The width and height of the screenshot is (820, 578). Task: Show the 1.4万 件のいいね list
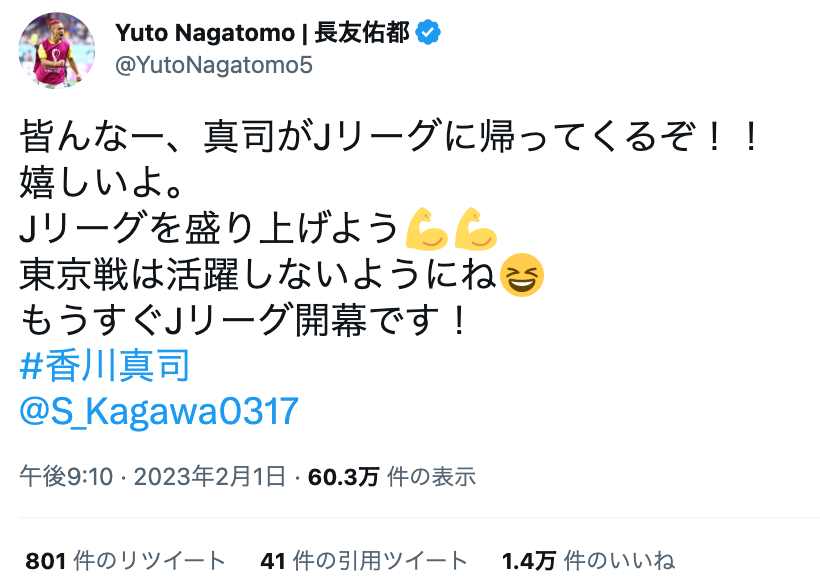point(588,561)
